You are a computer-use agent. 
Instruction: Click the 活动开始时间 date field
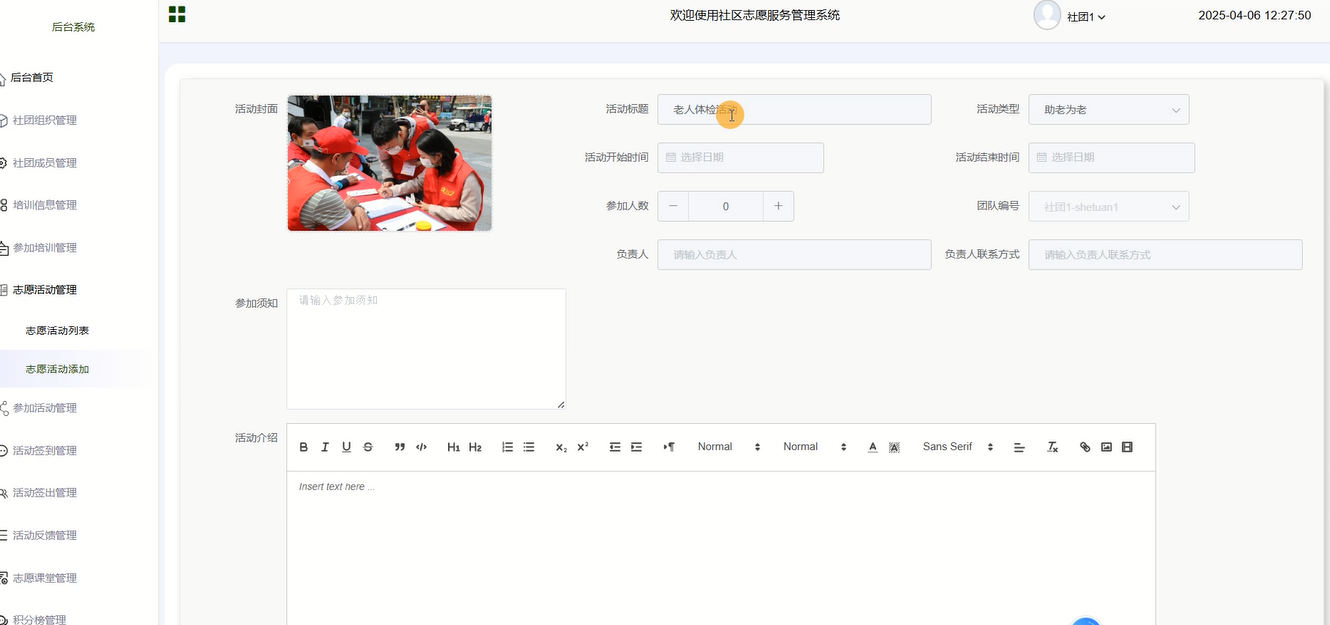(x=740, y=158)
